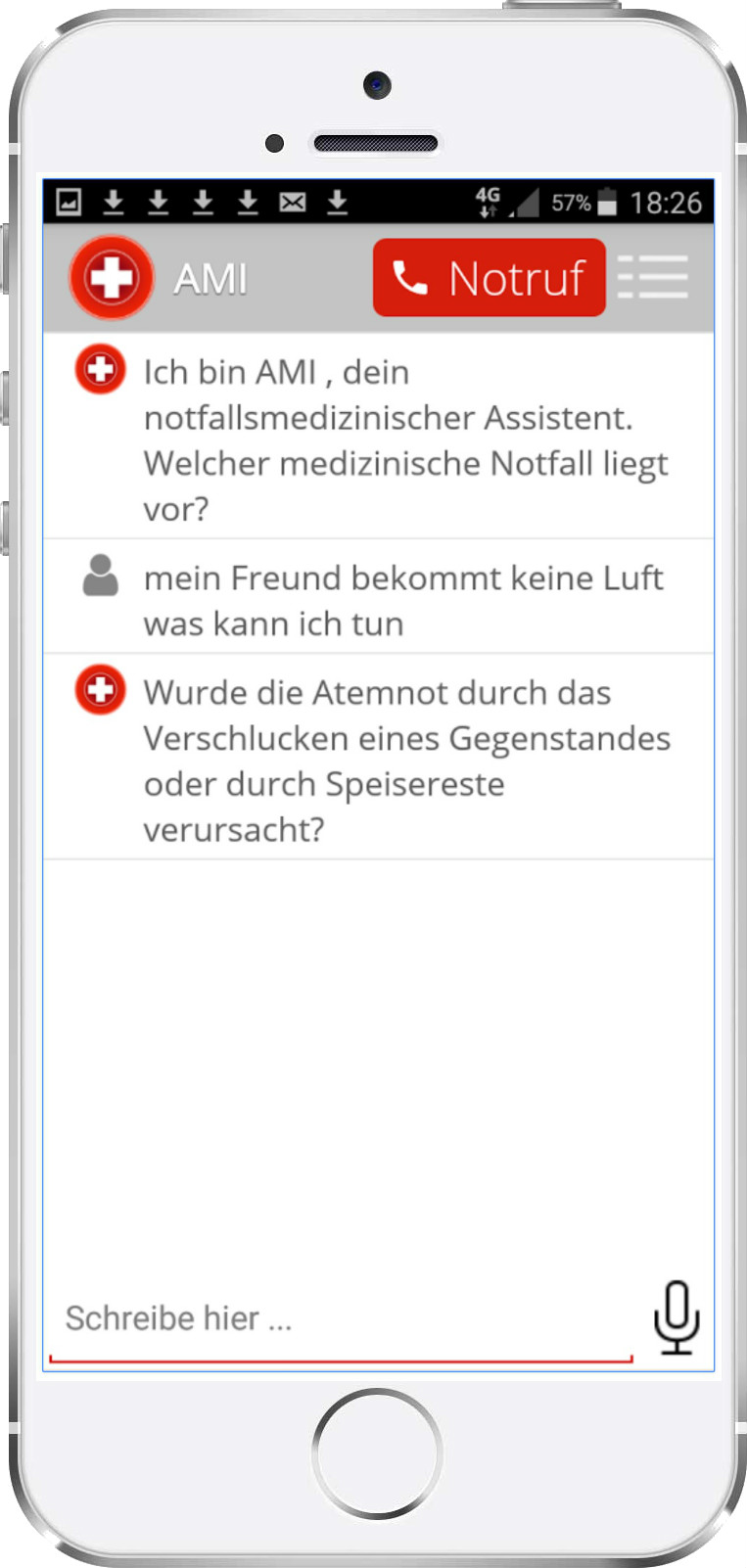Tap the first download arrow notification icon
Screen dimensions: 747x1568
pyautogui.click(x=114, y=203)
